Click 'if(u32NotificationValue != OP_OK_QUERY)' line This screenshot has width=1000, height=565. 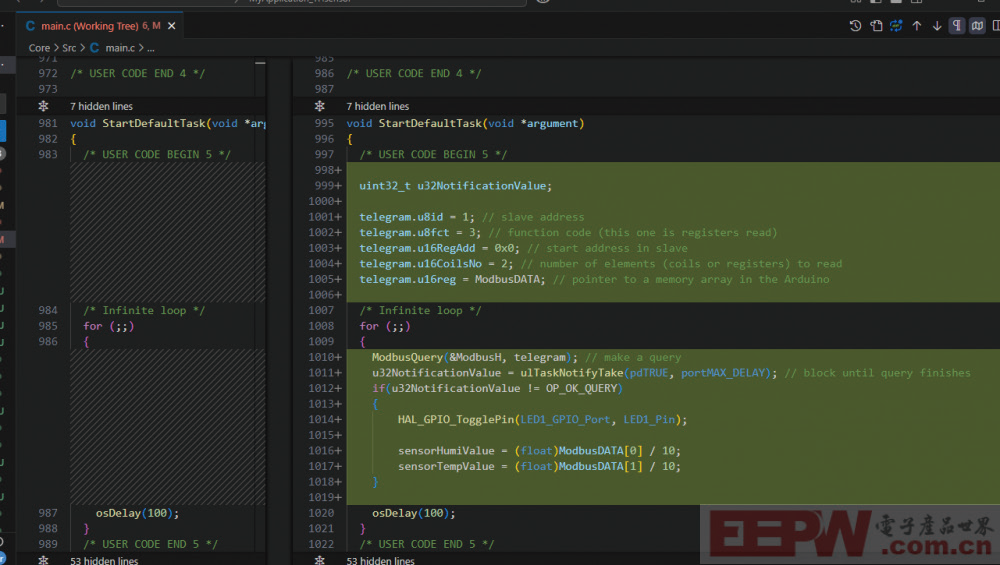click(x=497, y=388)
